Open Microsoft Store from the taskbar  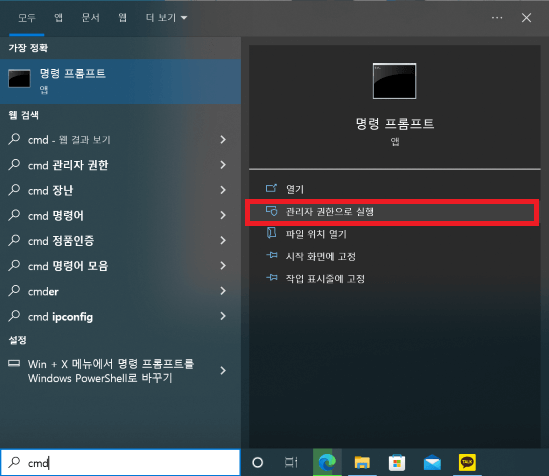(397, 462)
